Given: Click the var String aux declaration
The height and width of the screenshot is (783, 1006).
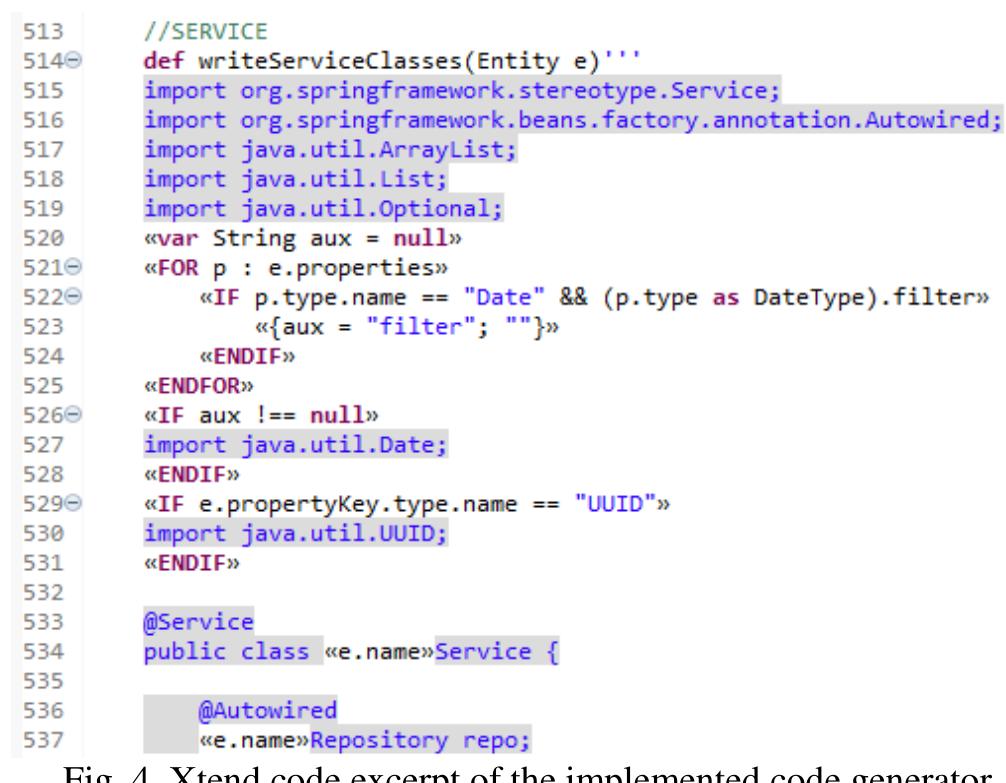Looking at the screenshot, I should pos(302,238).
